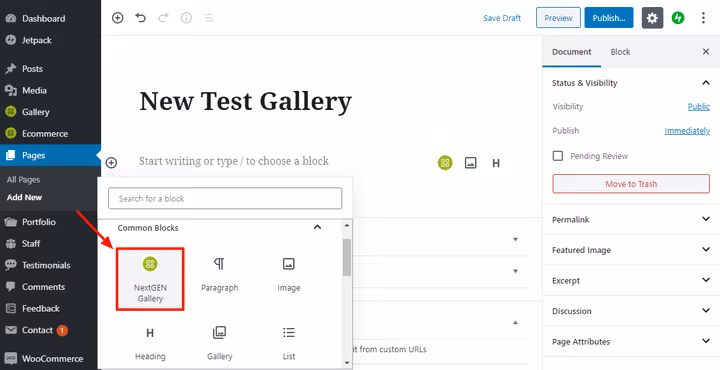The image size is (720, 370).
Task: Expand the Featured Image section
Action: (631, 250)
